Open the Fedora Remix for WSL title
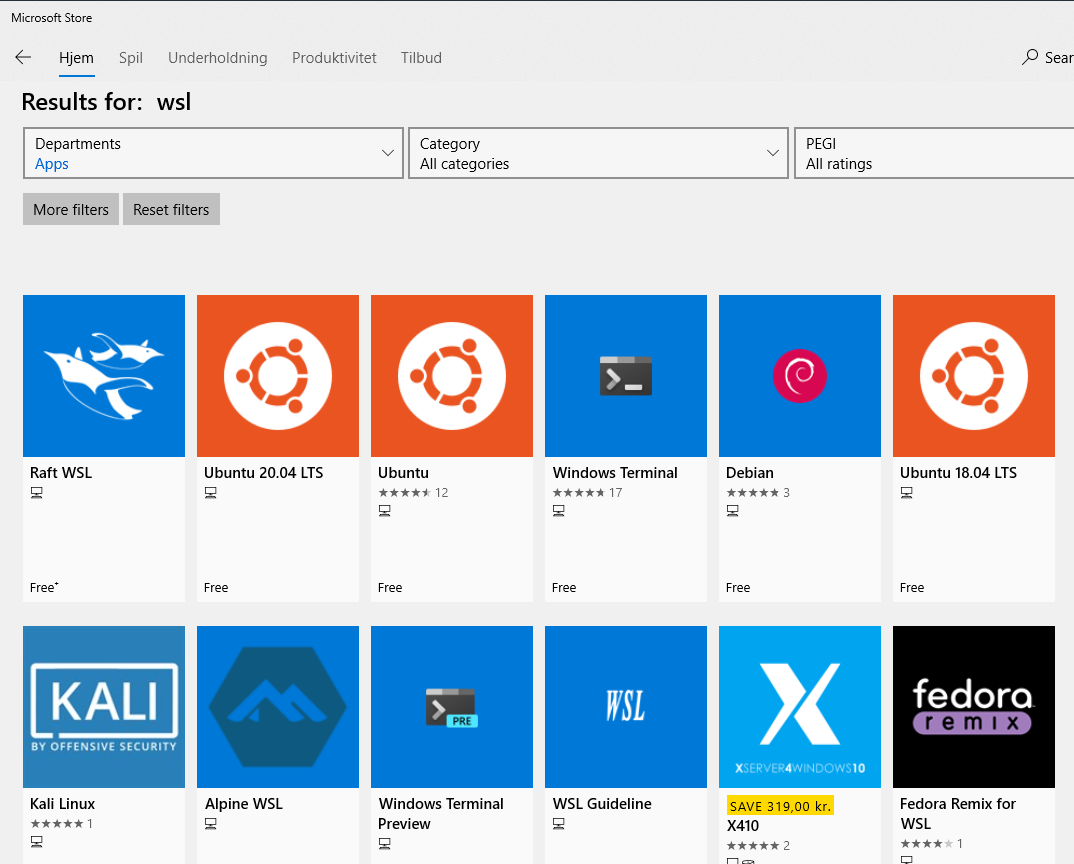The height and width of the screenshot is (864, 1074). 958,813
